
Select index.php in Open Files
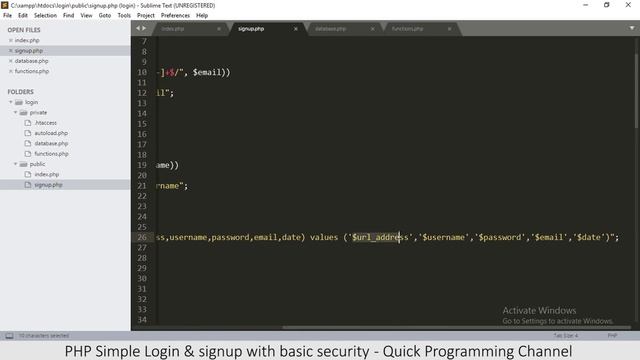click(x=27, y=40)
